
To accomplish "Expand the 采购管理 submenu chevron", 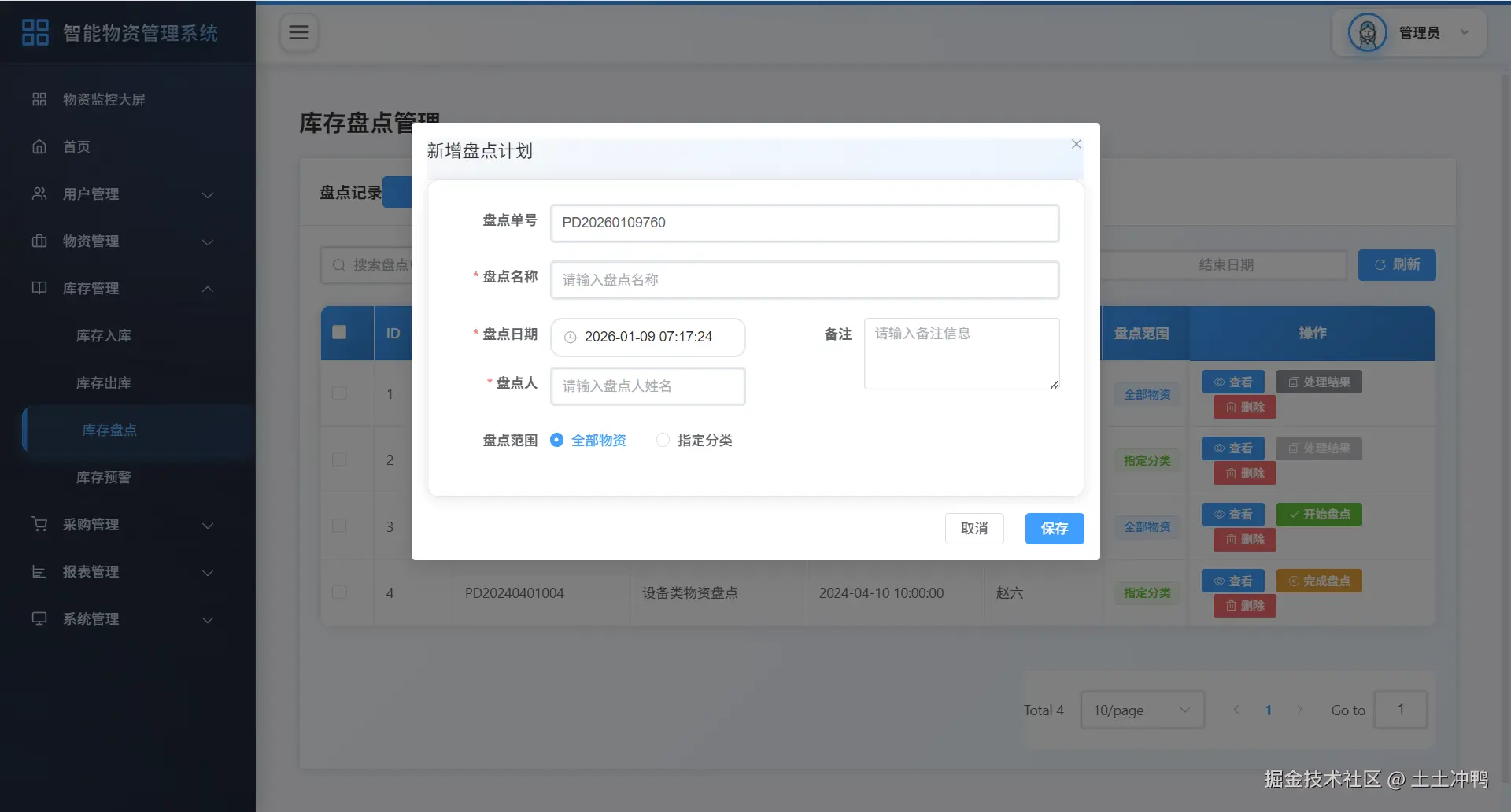I will coord(208,525).
